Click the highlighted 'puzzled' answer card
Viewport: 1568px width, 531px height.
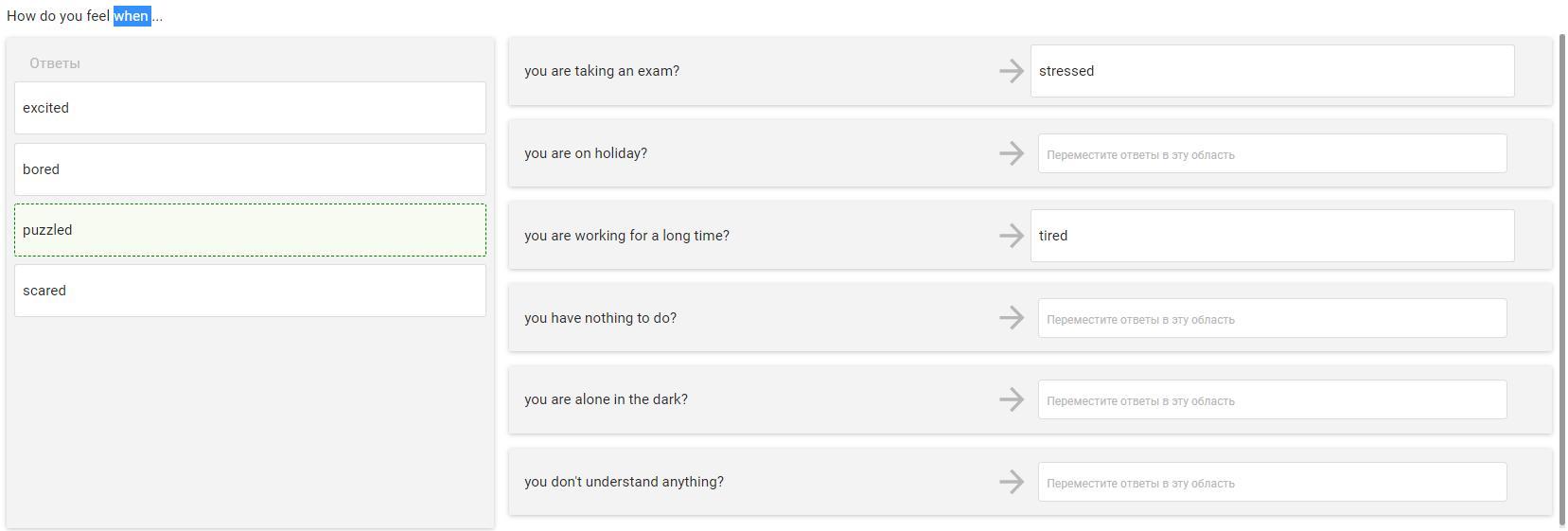(x=250, y=230)
